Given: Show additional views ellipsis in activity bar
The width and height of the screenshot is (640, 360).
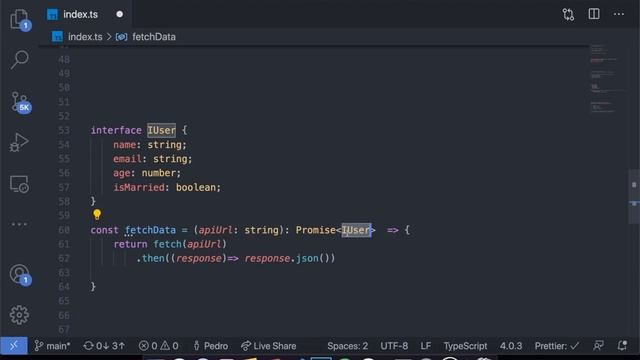Looking at the screenshot, I should [19, 224].
